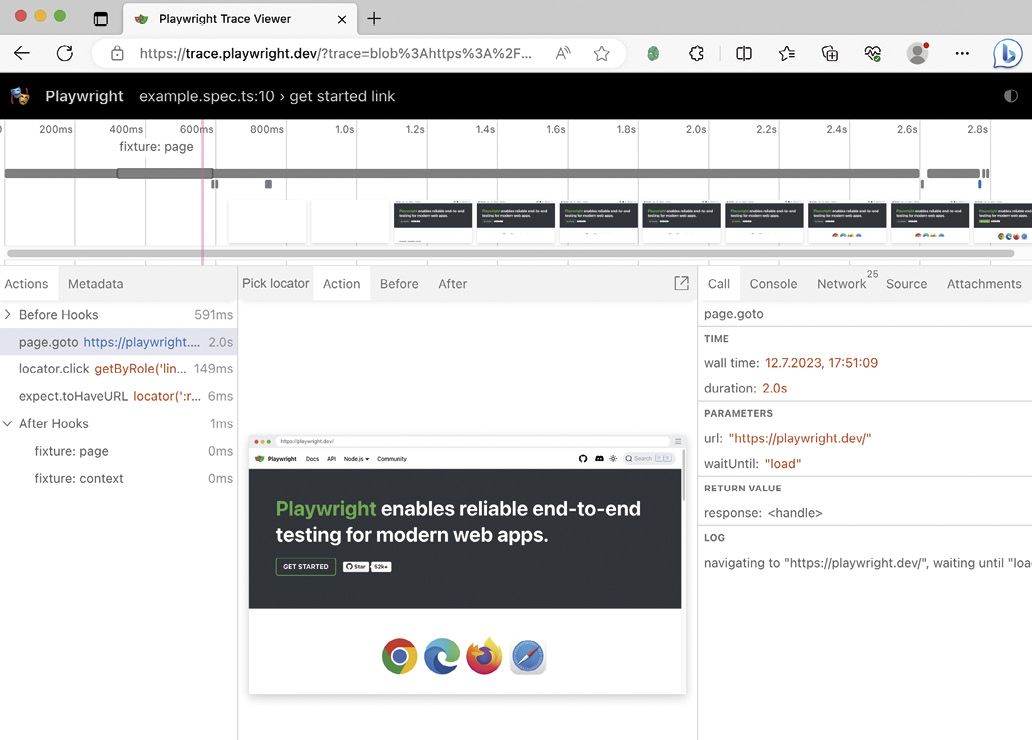This screenshot has width=1032, height=740.
Task: Click the Edge logo in snapshot
Action: 442,656
